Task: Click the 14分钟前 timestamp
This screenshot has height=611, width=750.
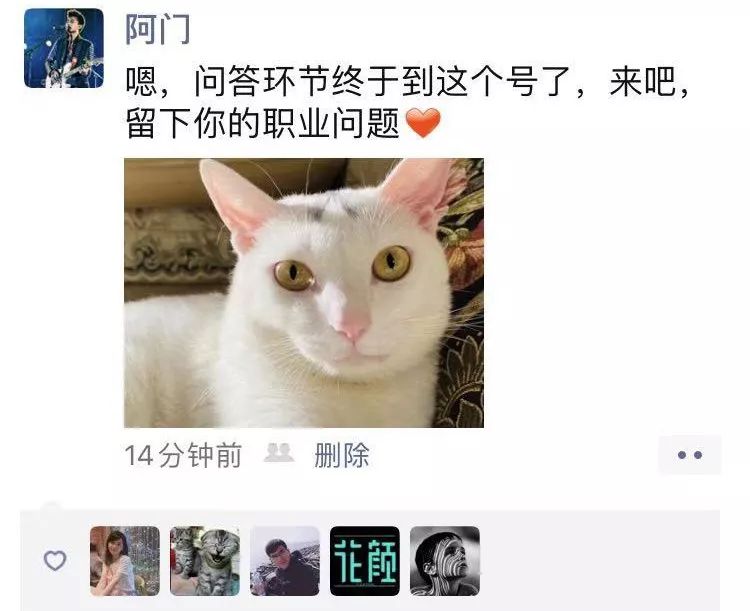Action: tap(183, 455)
